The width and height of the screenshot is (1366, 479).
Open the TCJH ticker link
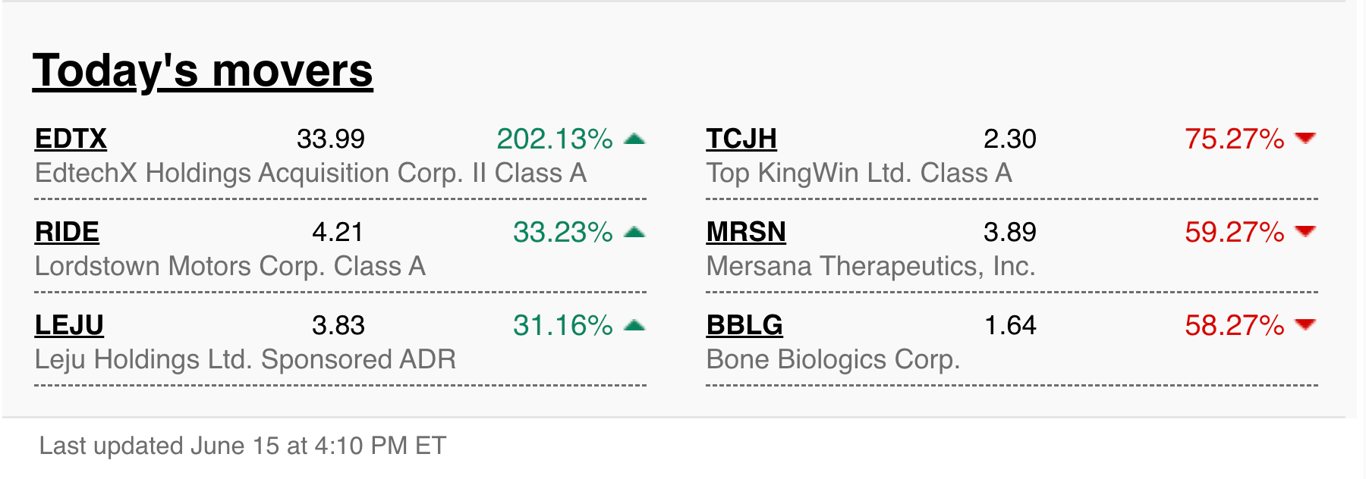pos(741,139)
